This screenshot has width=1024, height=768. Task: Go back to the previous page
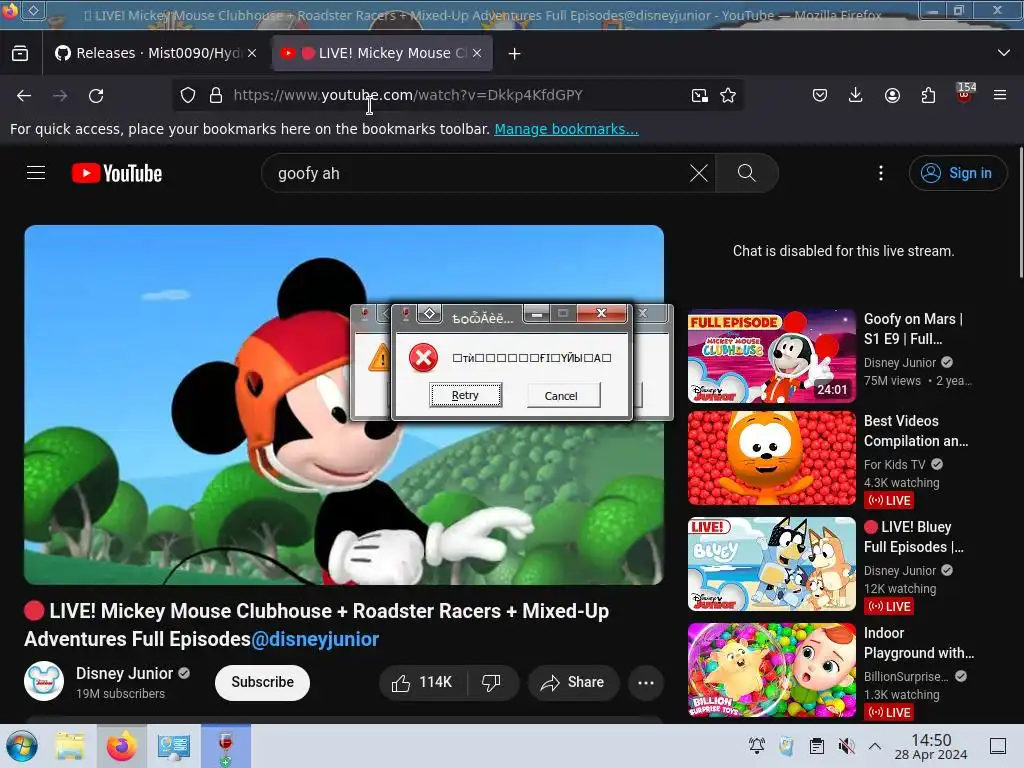24,95
